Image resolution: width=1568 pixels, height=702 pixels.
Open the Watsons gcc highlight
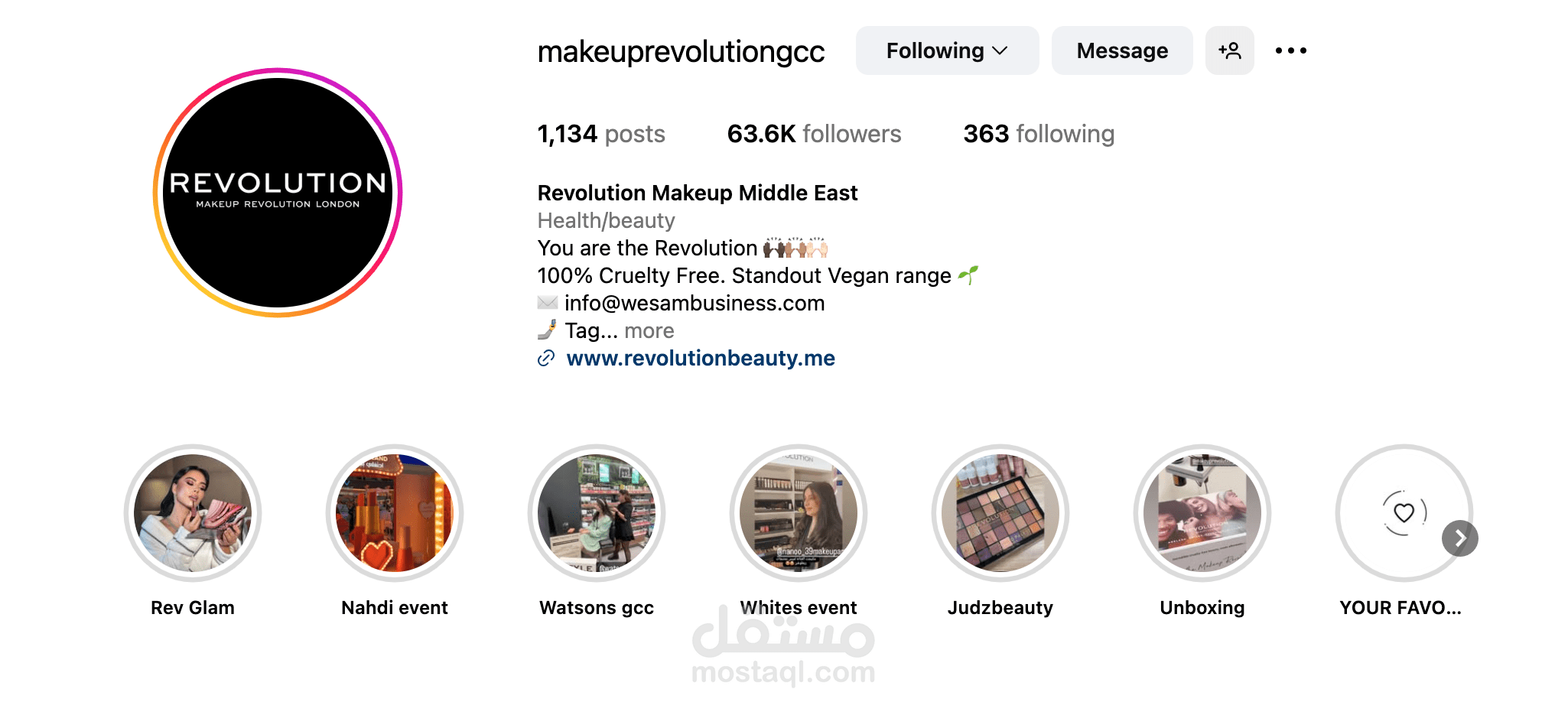597,513
